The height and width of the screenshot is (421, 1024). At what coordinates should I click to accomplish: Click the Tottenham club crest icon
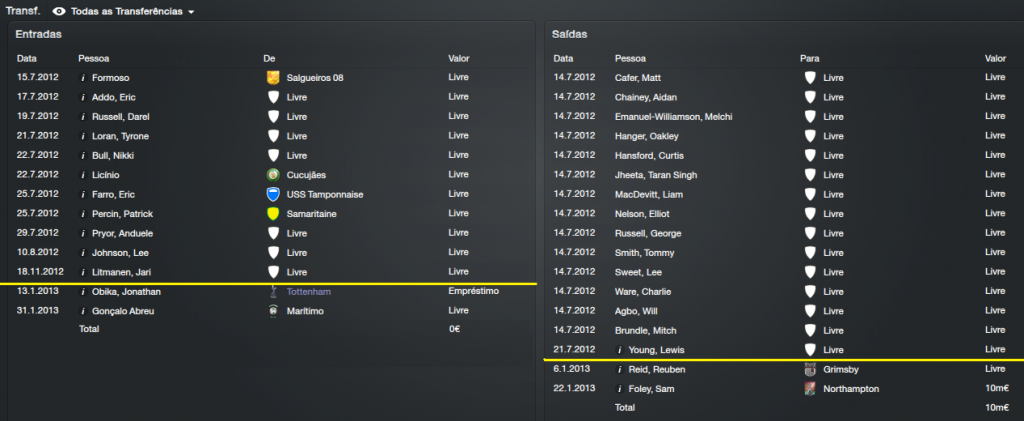tap(273, 292)
